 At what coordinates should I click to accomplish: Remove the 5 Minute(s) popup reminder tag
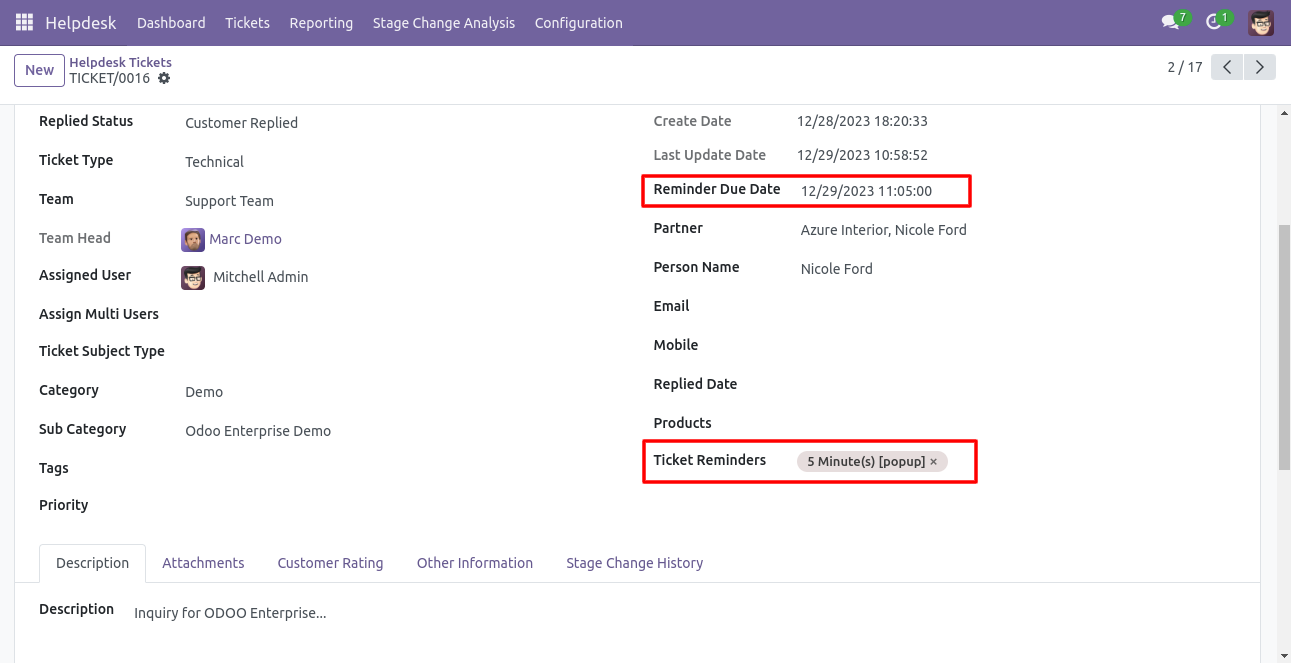(934, 461)
